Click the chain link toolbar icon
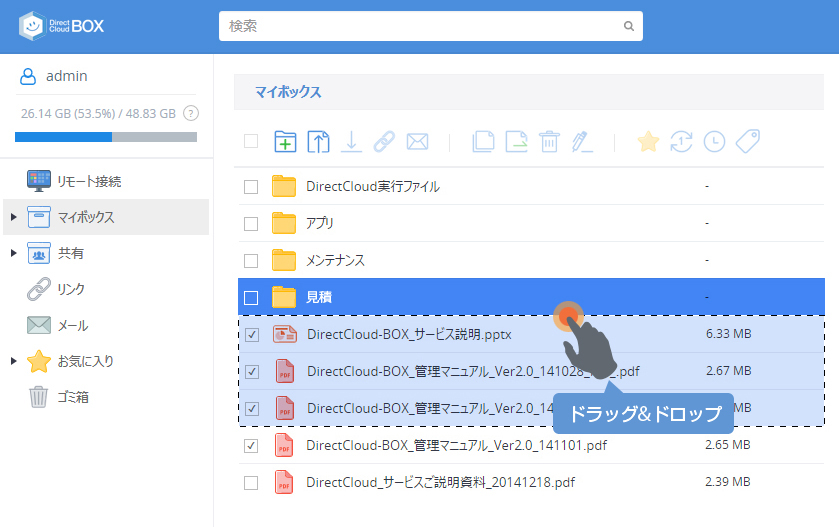Screen dimensions: 839x527 (x=384, y=142)
